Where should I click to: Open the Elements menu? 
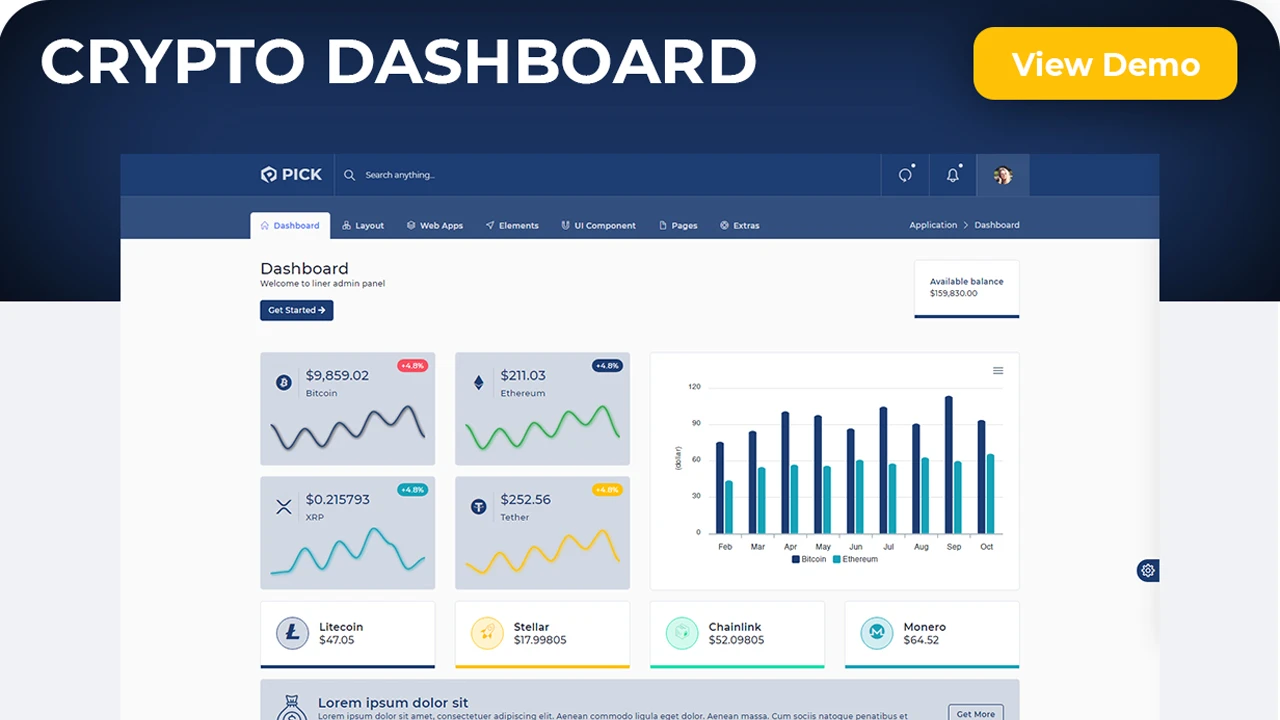512,225
